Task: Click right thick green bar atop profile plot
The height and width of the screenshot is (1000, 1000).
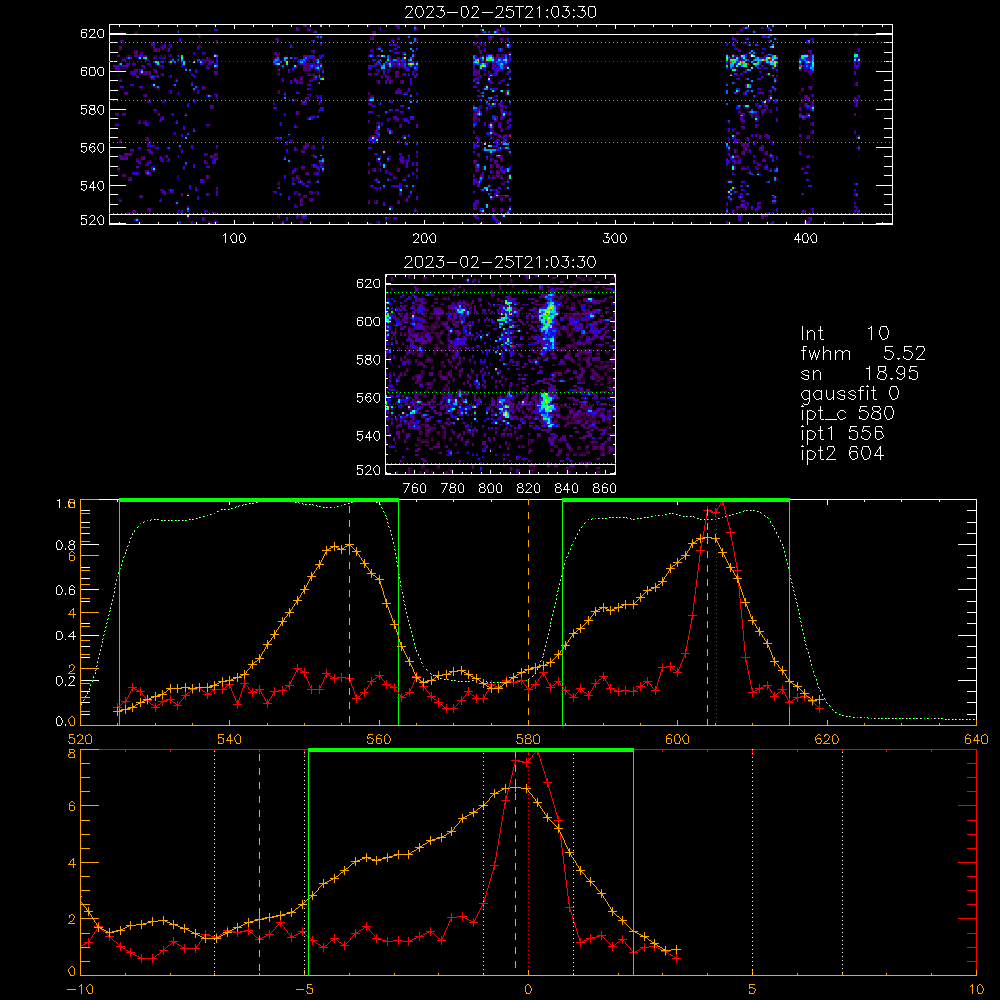Action: pyautogui.click(x=676, y=500)
